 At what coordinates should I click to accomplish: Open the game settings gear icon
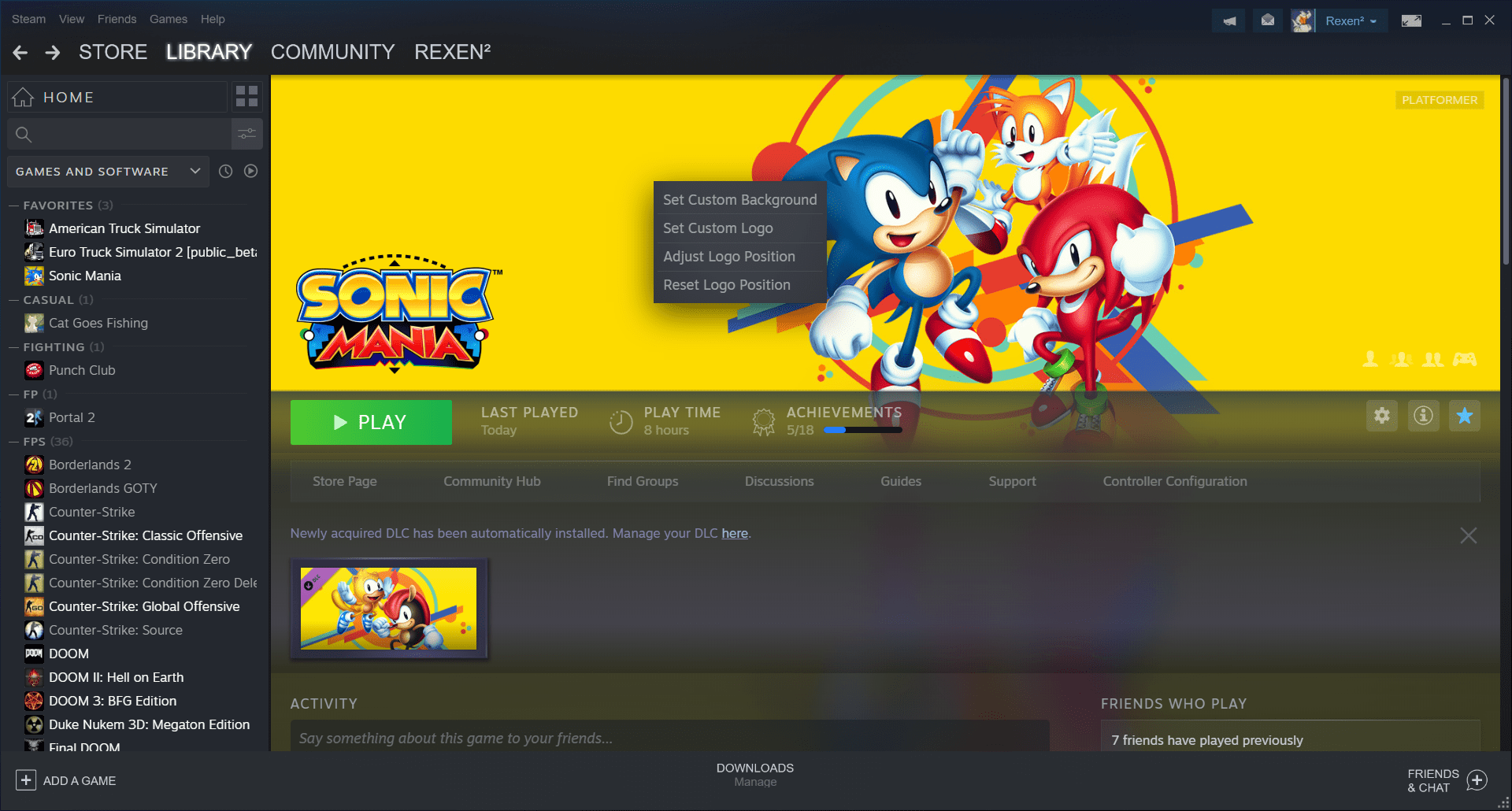pyautogui.click(x=1381, y=416)
